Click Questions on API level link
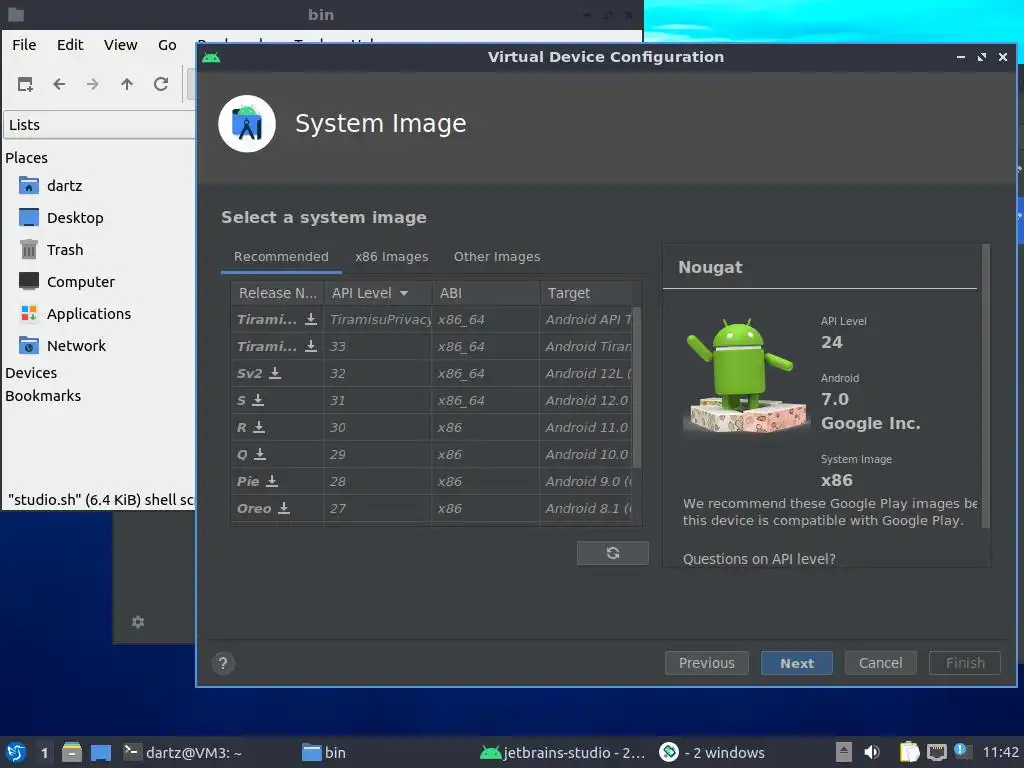The width and height of the screenshot is (1024, 768). click(759, 559)
